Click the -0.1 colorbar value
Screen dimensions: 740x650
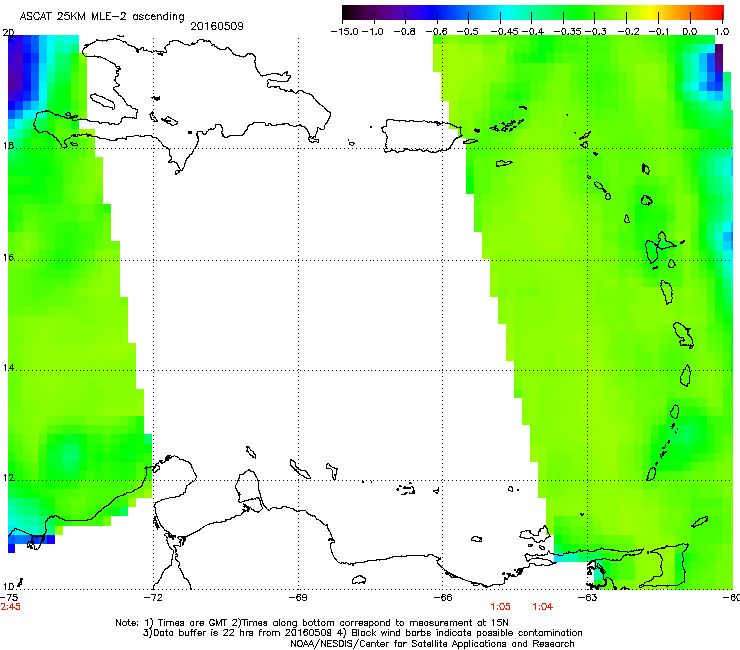pyautogui.click(x=659, y=32)
